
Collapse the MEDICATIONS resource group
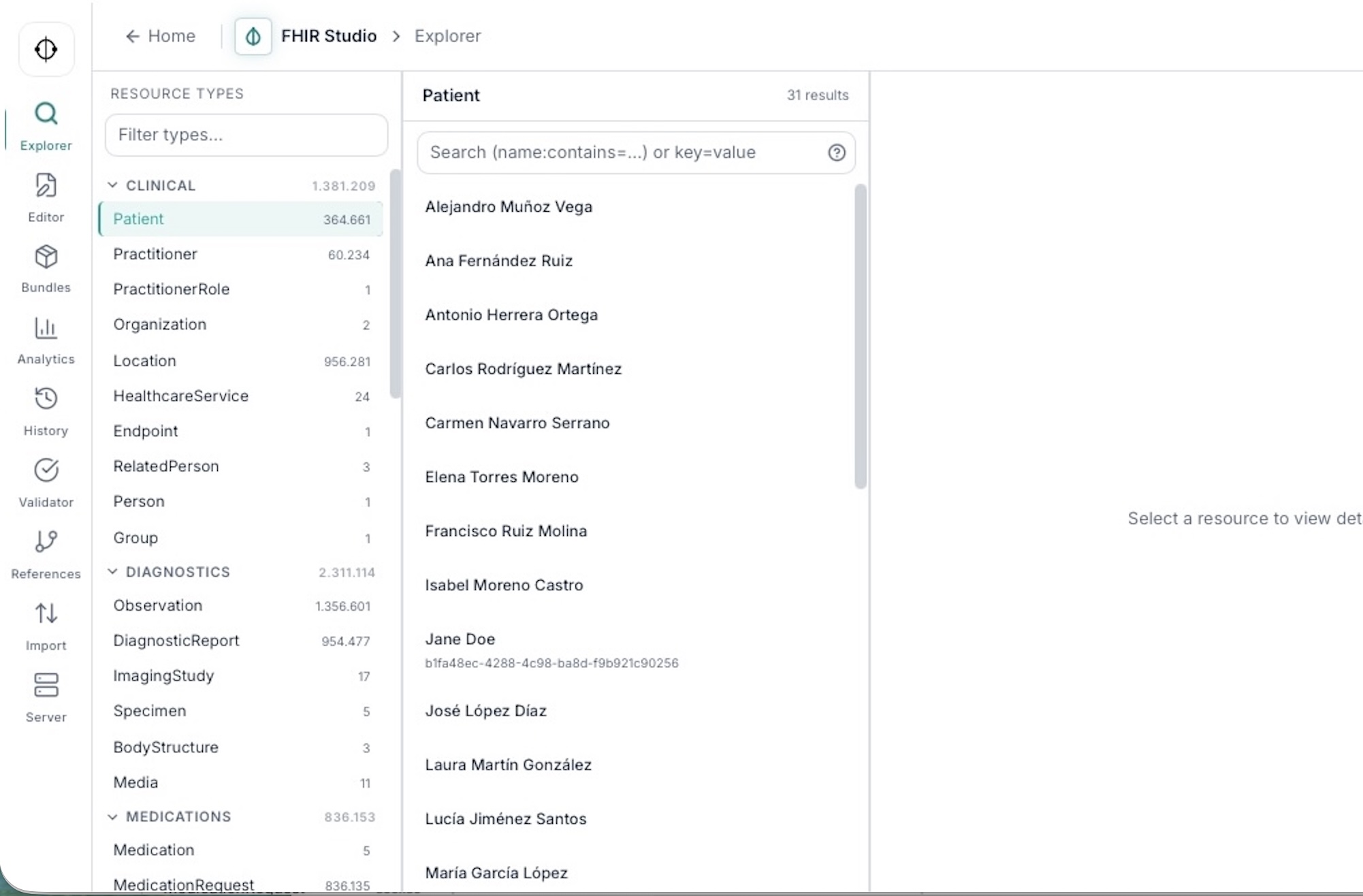click(112, 816)
